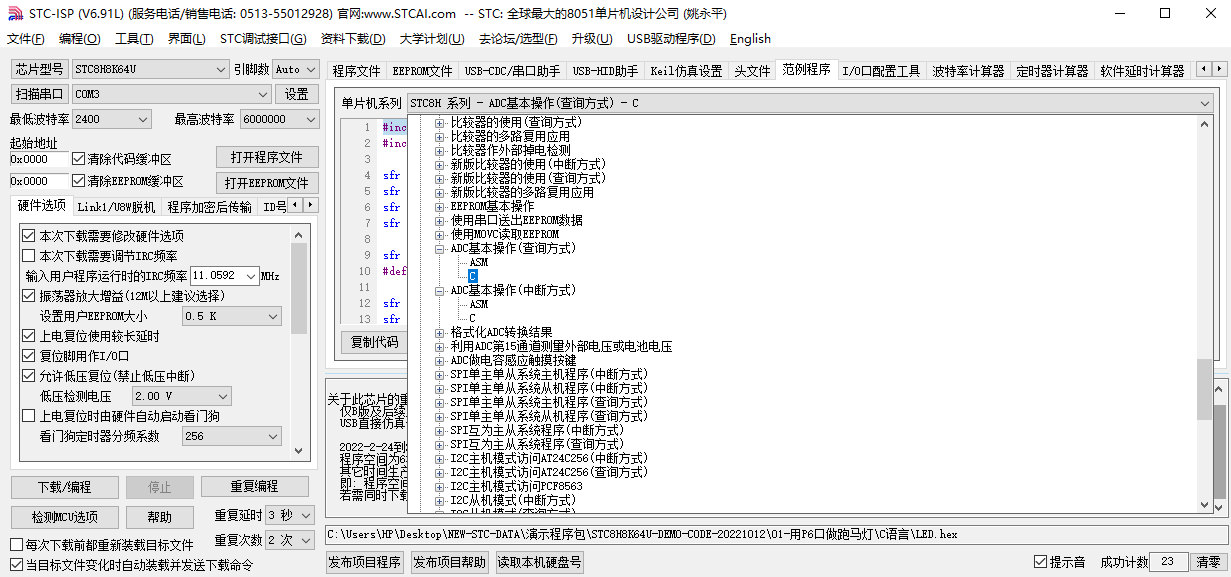Click the 检测MCU选项 button
The width and height of the screenshot is (1231, 577).
[64, 517]
